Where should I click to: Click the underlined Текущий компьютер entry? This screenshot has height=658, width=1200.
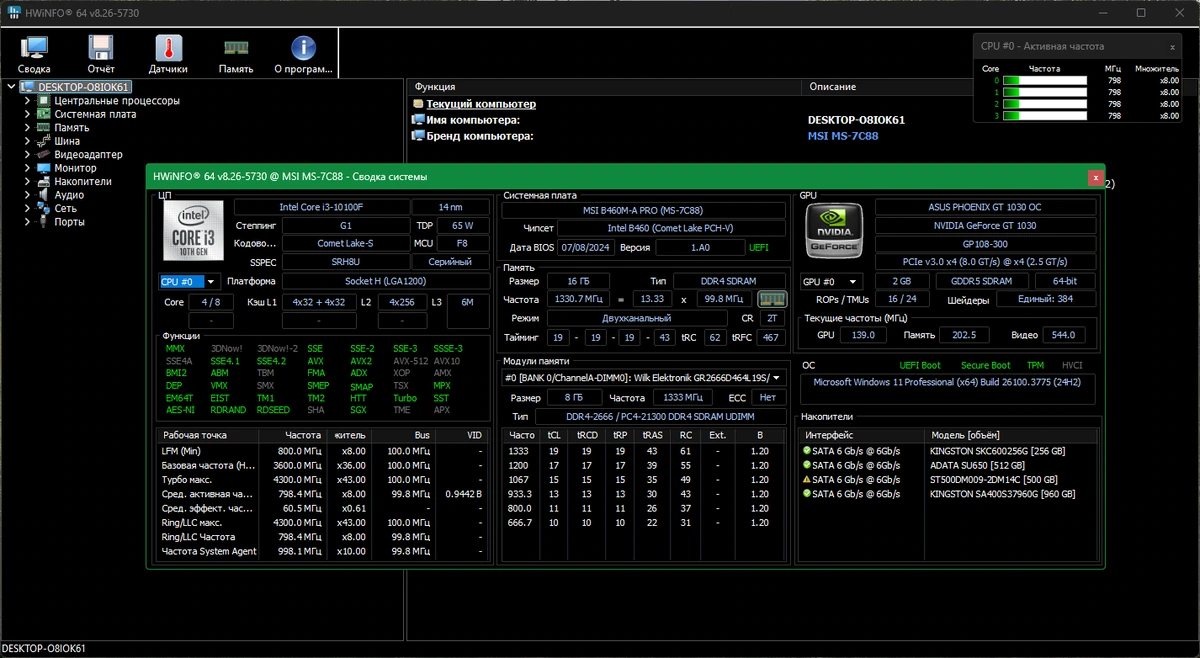tap(481, 104)
